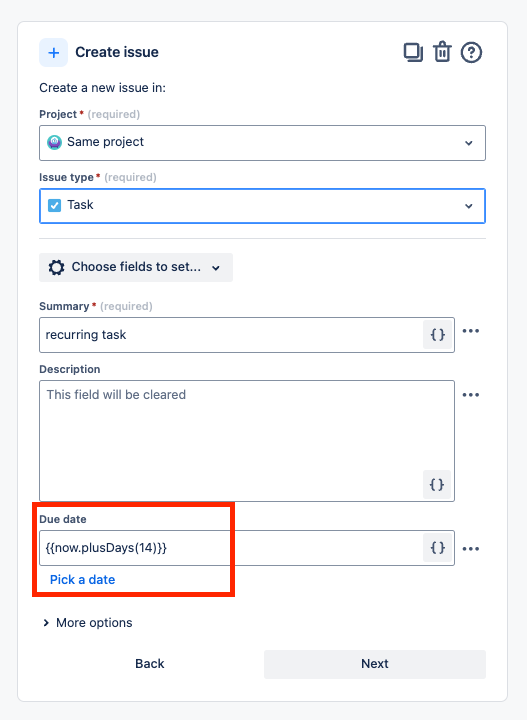Focus the Summary text field
Viewport: 527px width, 720px height.
[x=232, y=335]
